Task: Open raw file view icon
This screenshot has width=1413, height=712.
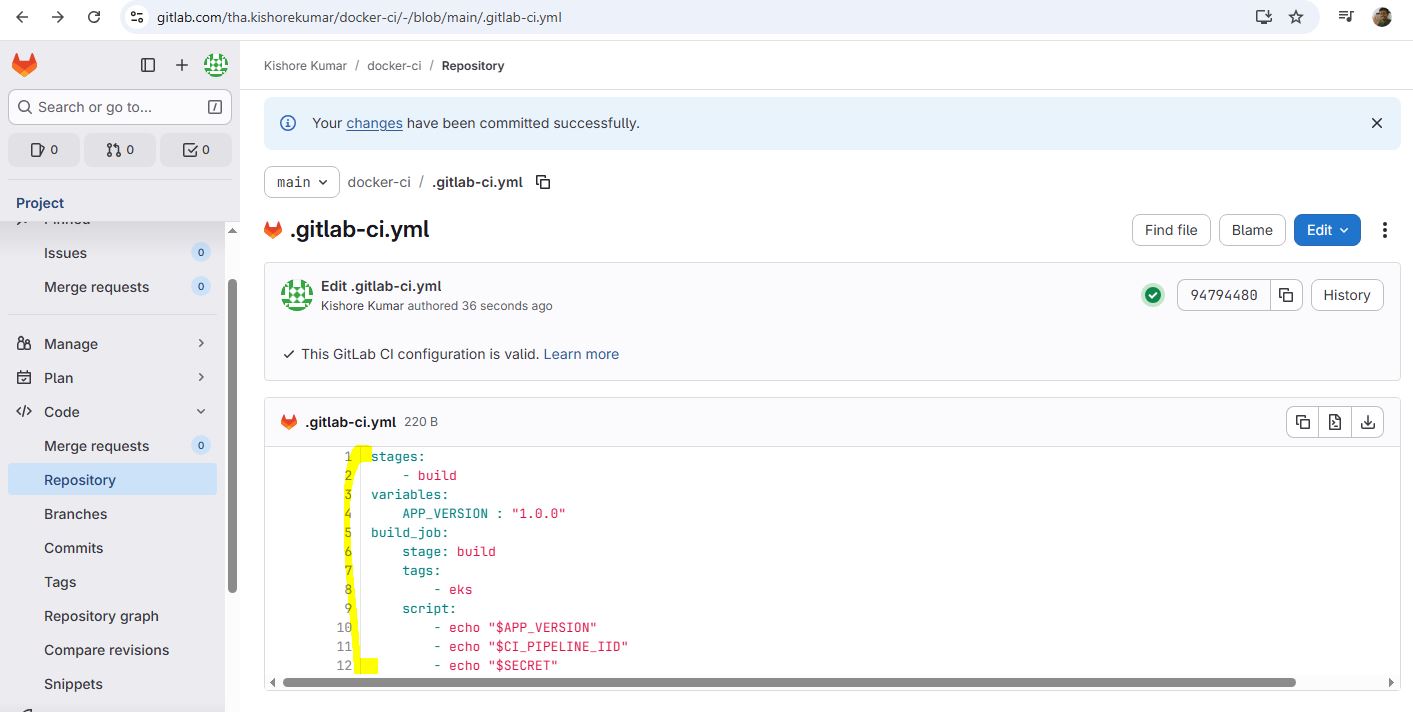Action: tap(1335, 422)
